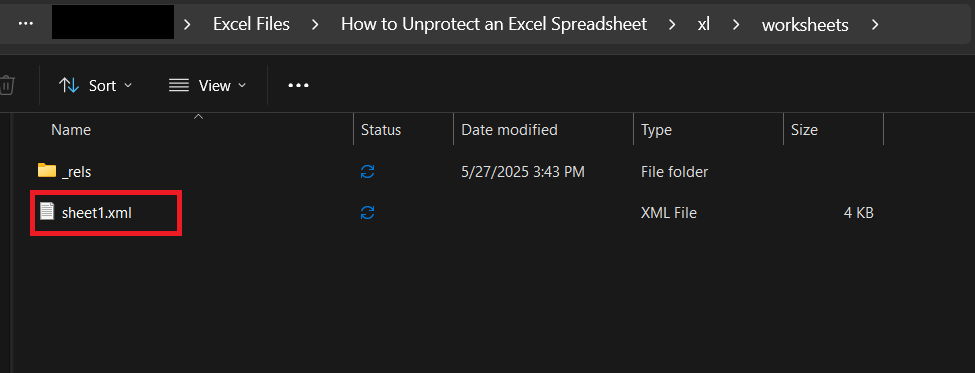
Task: Click the delete trash icon in toolbar
Action: 6,85
